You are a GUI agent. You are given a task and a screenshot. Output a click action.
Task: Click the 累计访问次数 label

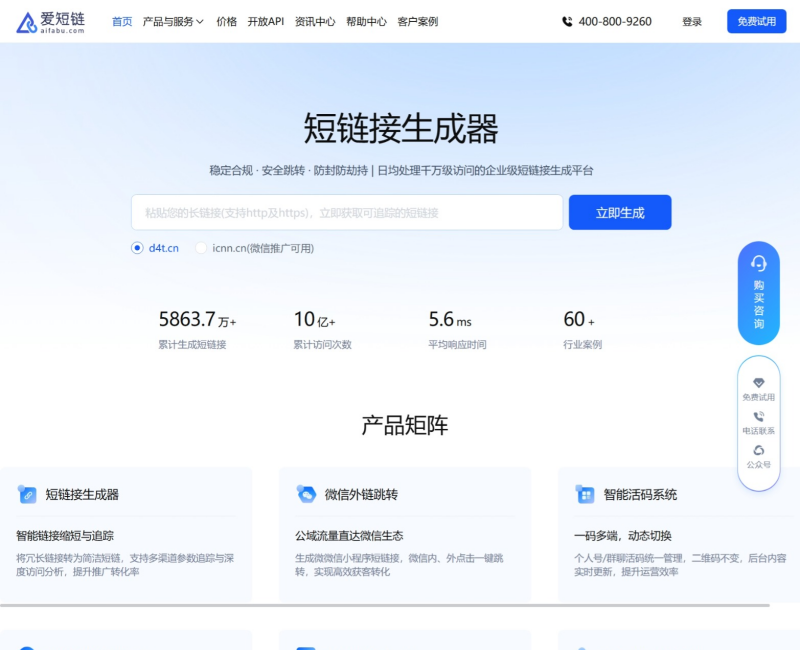[x=322, y=345]
